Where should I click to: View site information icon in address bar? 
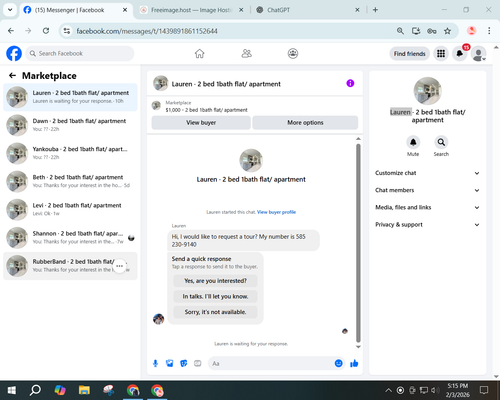pos(67,31)
